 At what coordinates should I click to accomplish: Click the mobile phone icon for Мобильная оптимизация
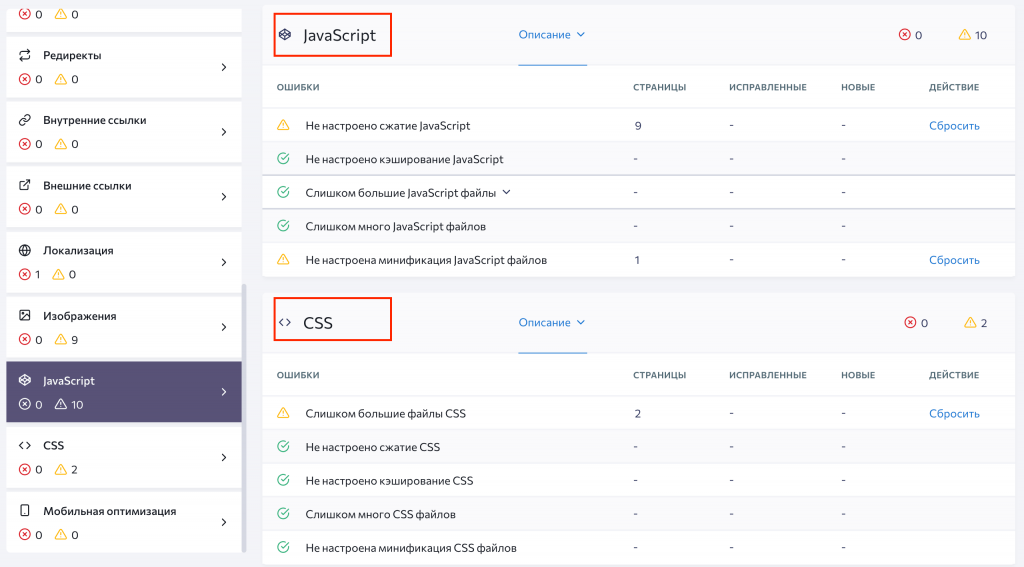point(25,511)
